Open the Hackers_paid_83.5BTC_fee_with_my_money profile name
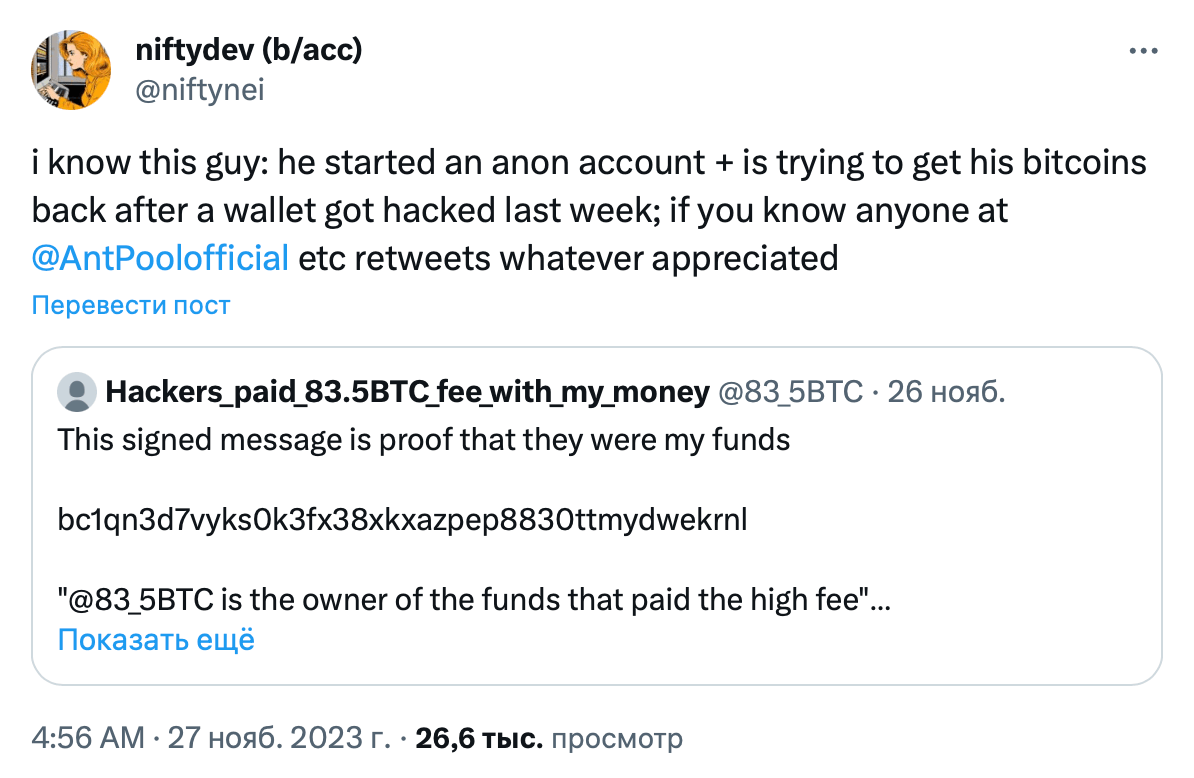Screen dimensions: 1194x778 407,393
